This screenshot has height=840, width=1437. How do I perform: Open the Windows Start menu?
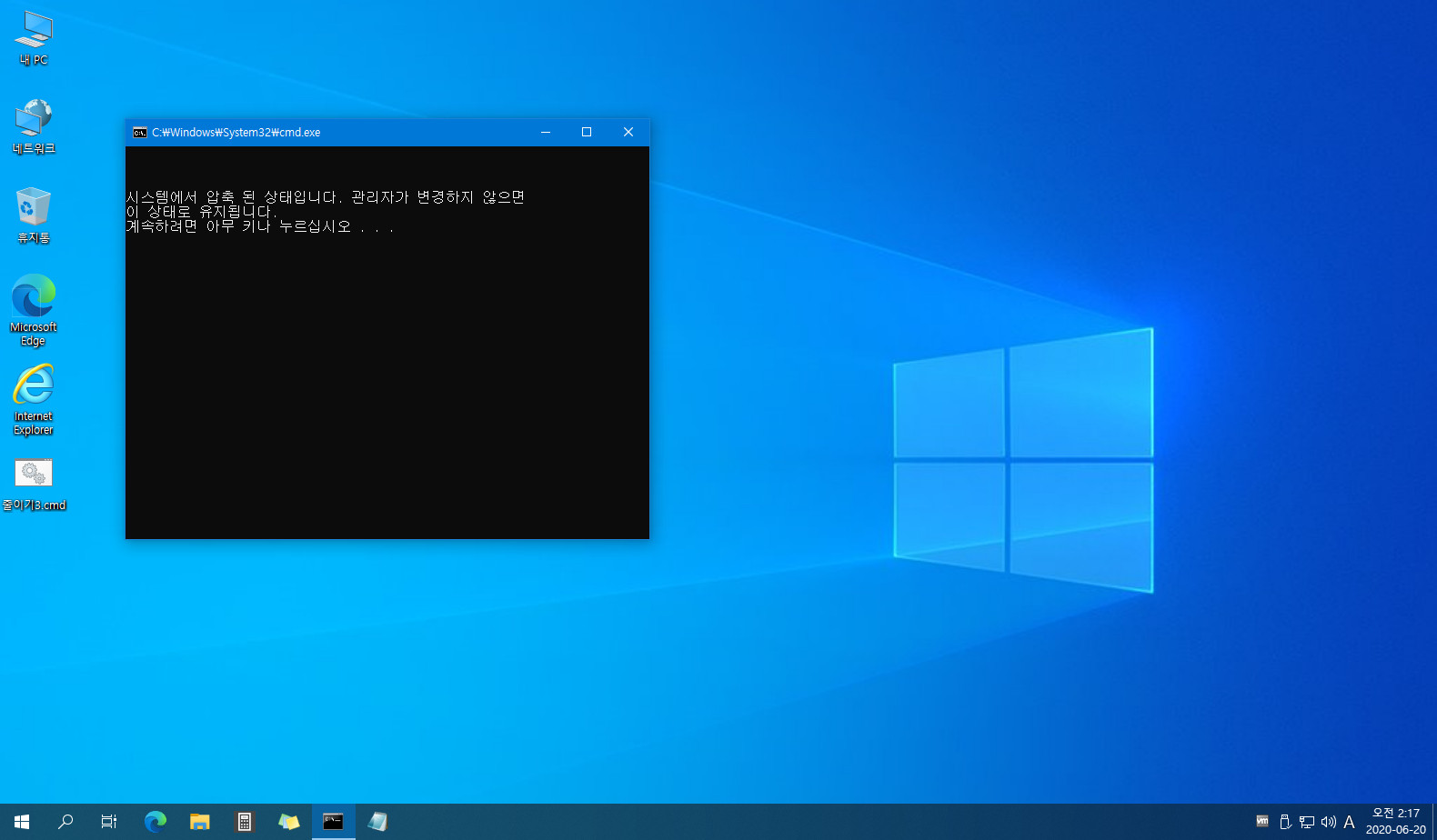(22, 822)
